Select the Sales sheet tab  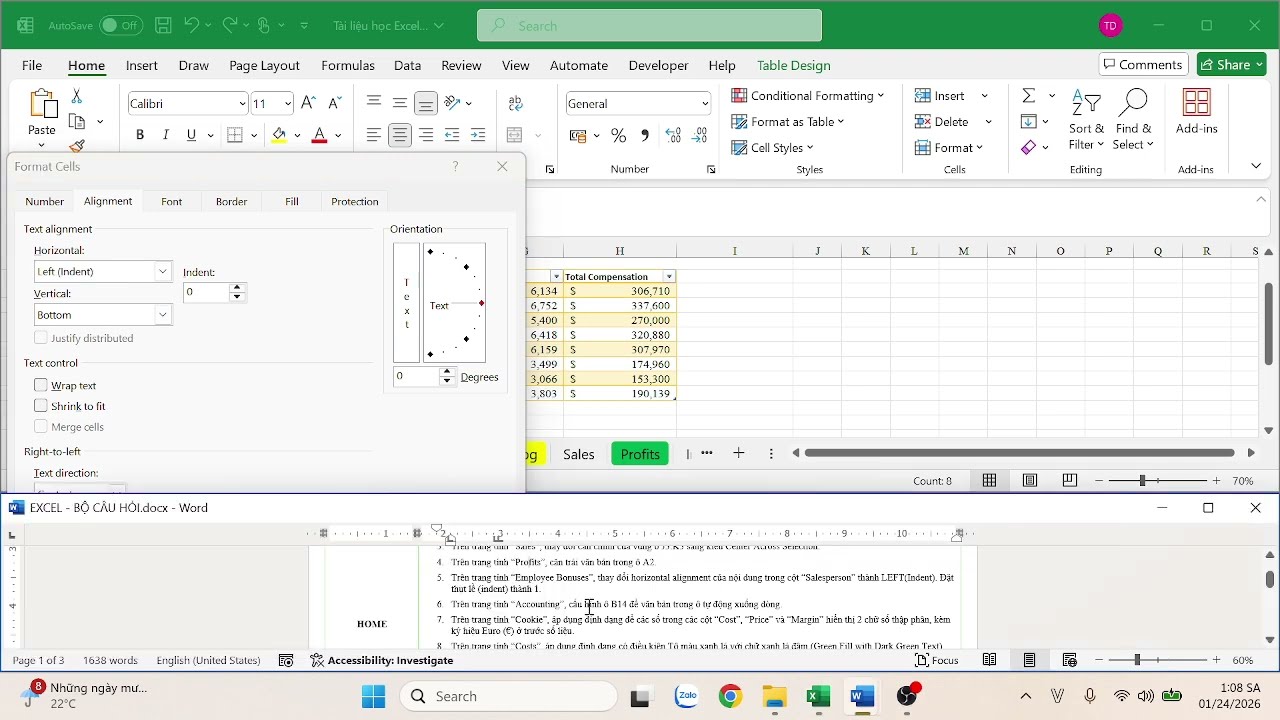(579, 454)
